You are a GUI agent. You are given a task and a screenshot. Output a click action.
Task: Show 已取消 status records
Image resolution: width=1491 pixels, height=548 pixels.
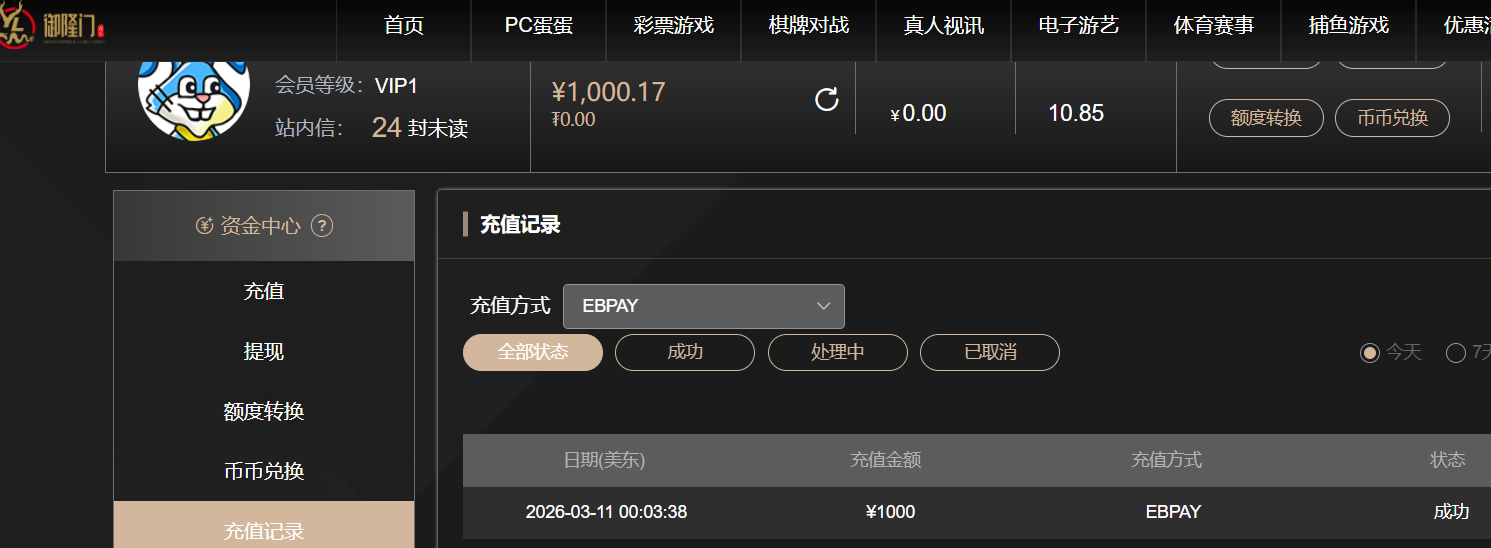989,352
